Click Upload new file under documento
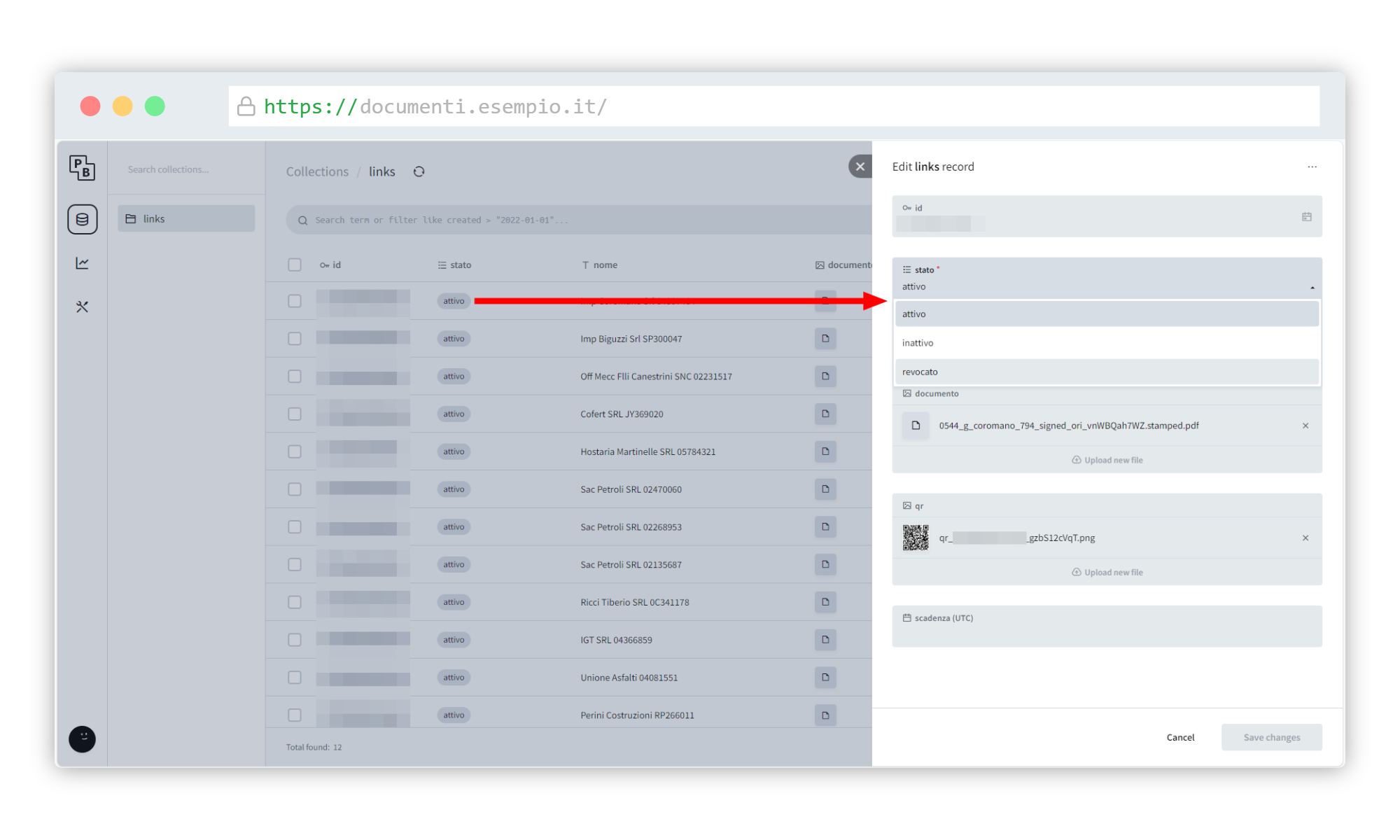This screenshot has width=1400, height=840. click(x=1107, y=460)
